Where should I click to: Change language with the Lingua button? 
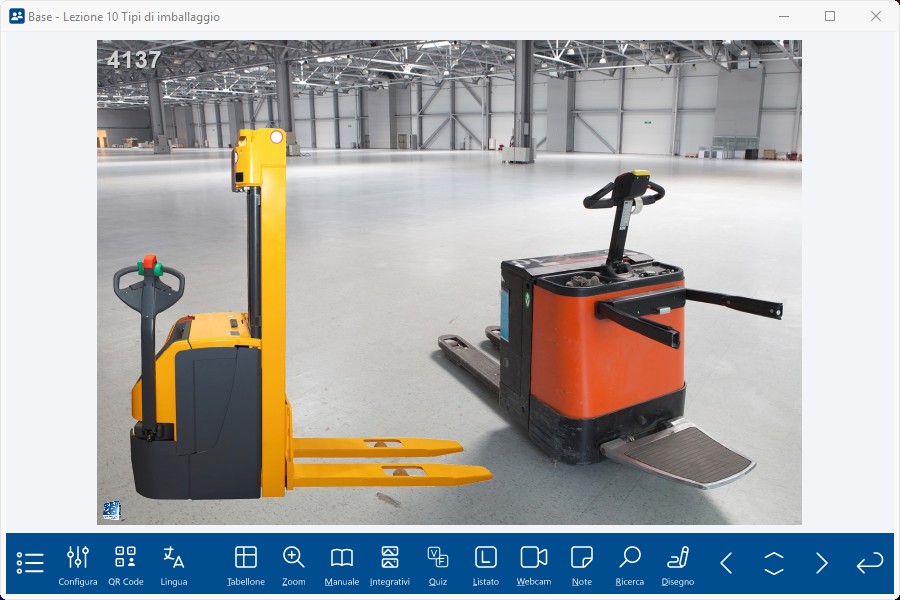[x=174, y=564]
